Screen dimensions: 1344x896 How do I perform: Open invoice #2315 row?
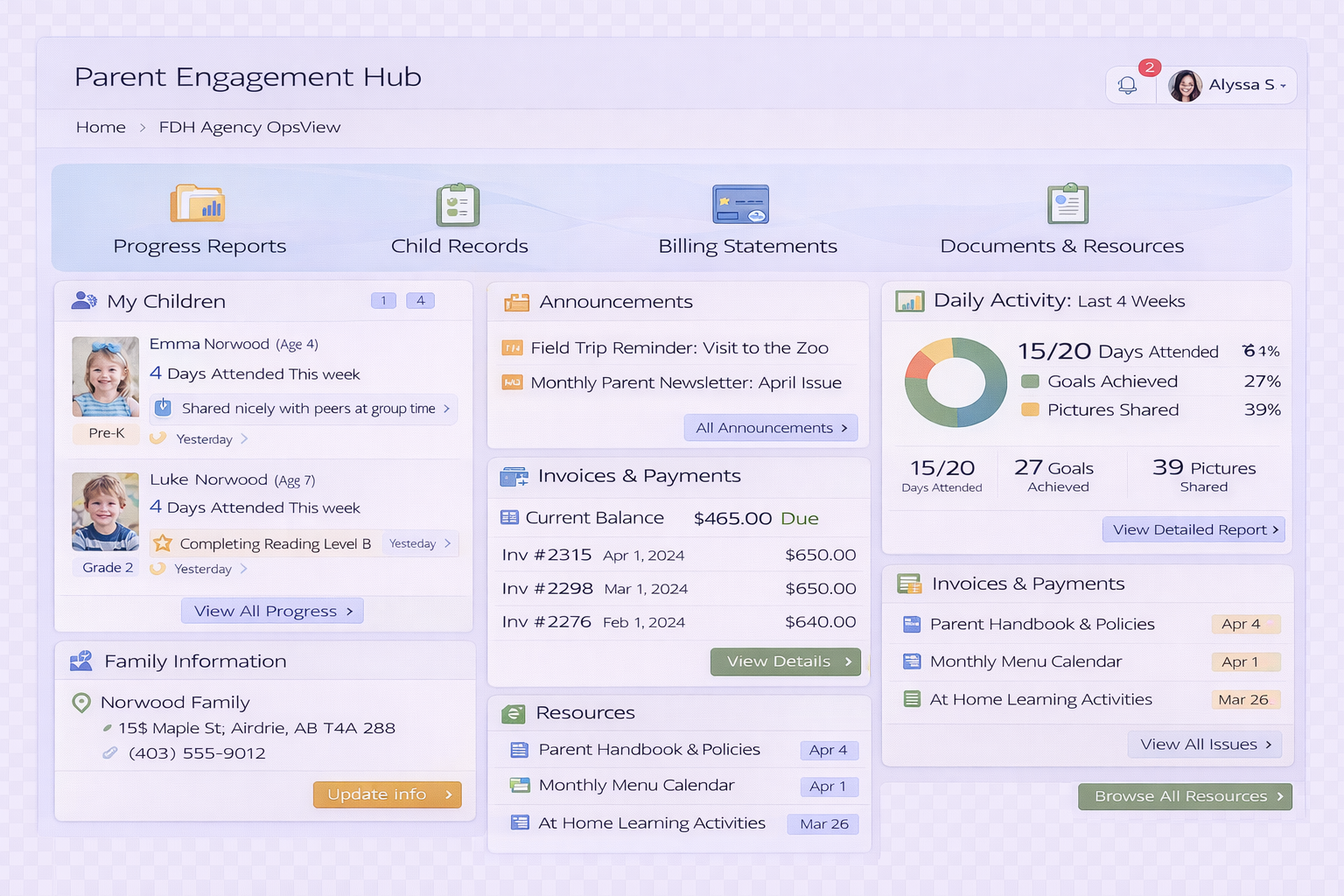(x=678, y=555)
